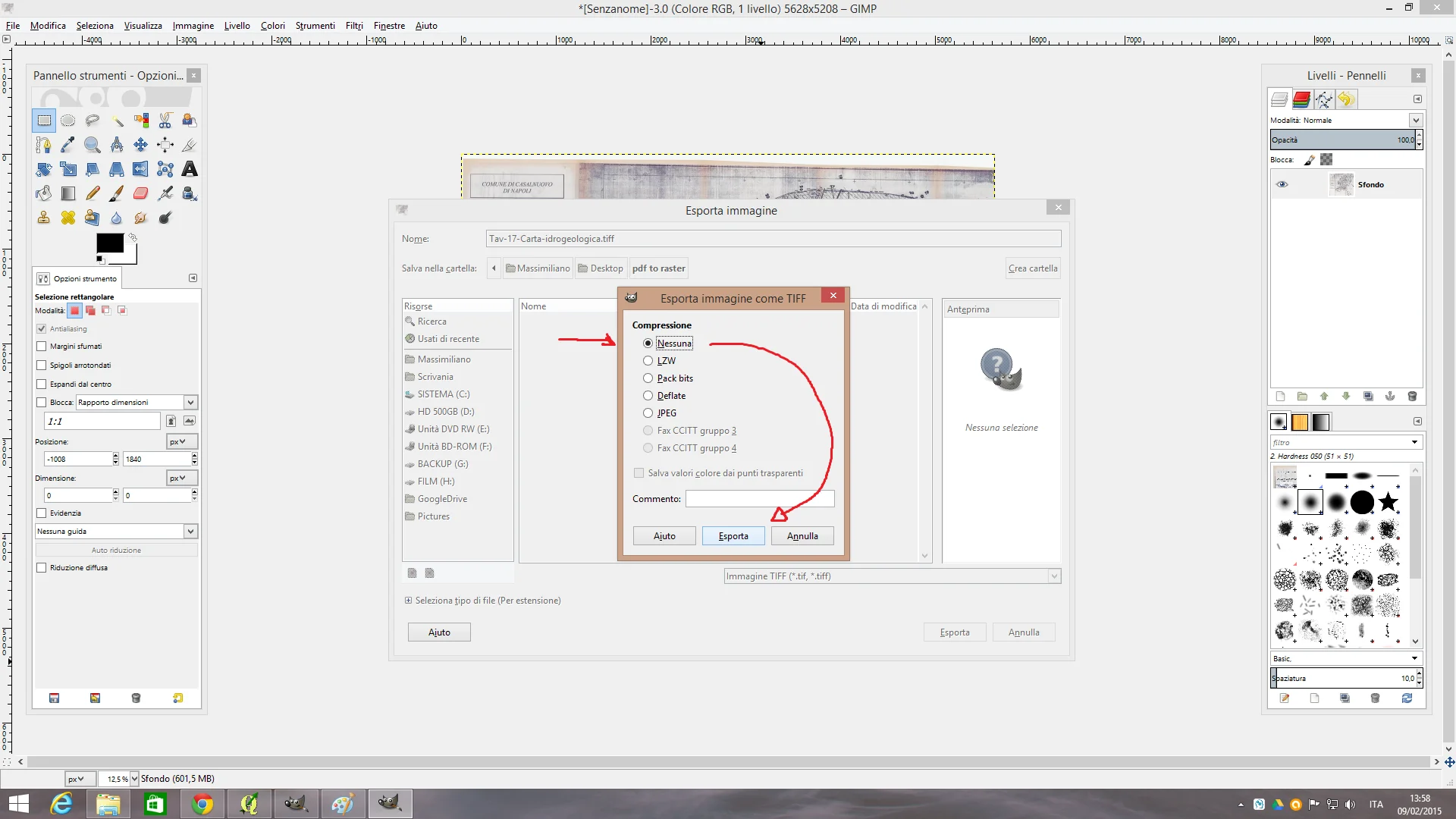Open the Undo History tab
Image resolution: width=1456 pixels, height=819 pixels.
[1346, 99]
